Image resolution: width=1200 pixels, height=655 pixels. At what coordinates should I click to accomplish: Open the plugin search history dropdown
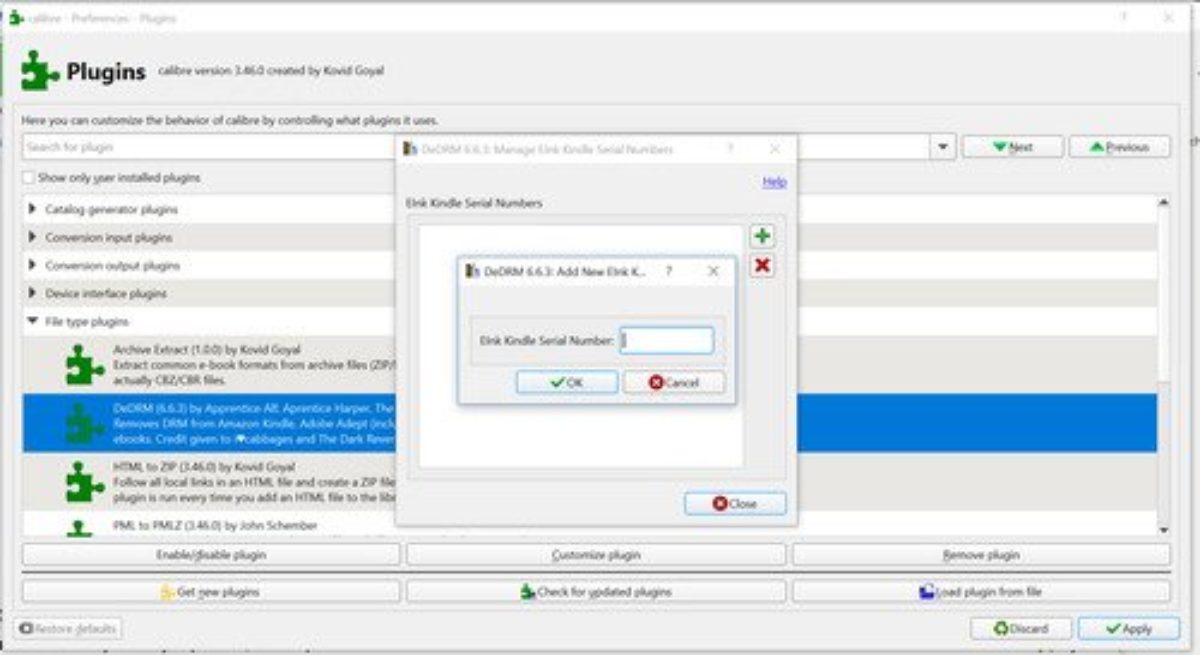[x=943, y=147]
